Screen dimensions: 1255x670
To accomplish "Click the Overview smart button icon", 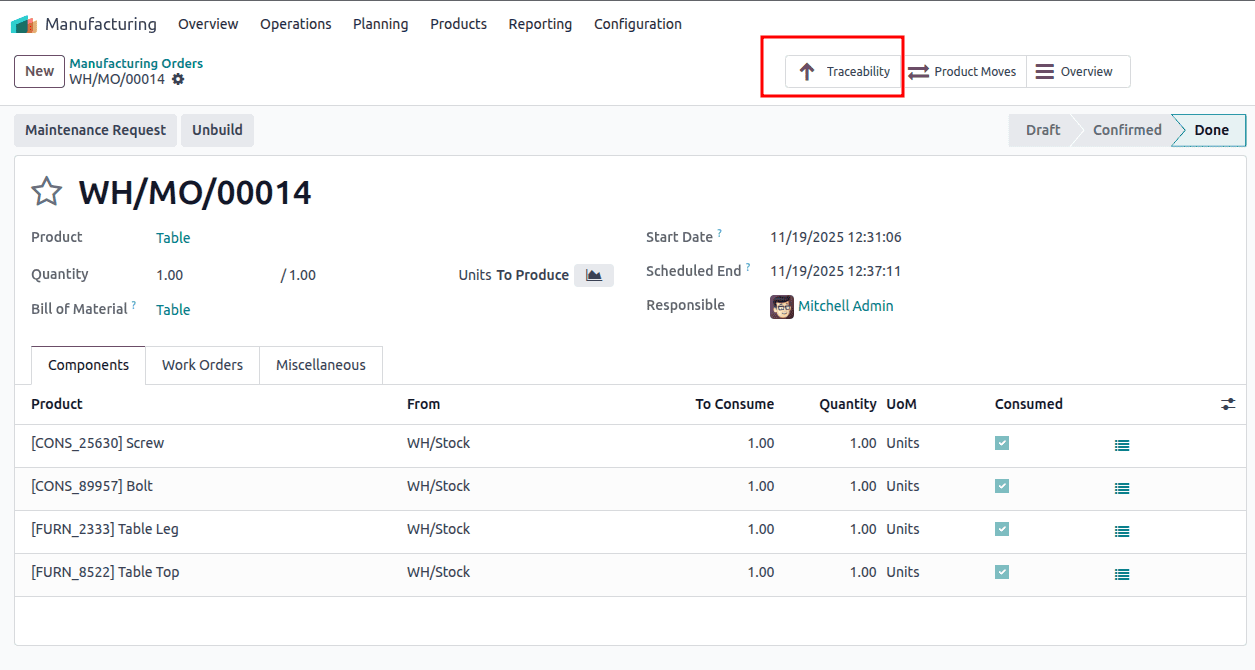I will pos(1046,71).
